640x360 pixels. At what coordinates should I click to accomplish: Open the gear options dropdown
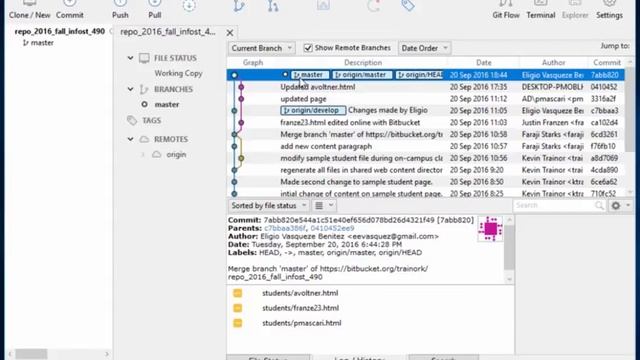pyautogui.click(x=621, y=206)
